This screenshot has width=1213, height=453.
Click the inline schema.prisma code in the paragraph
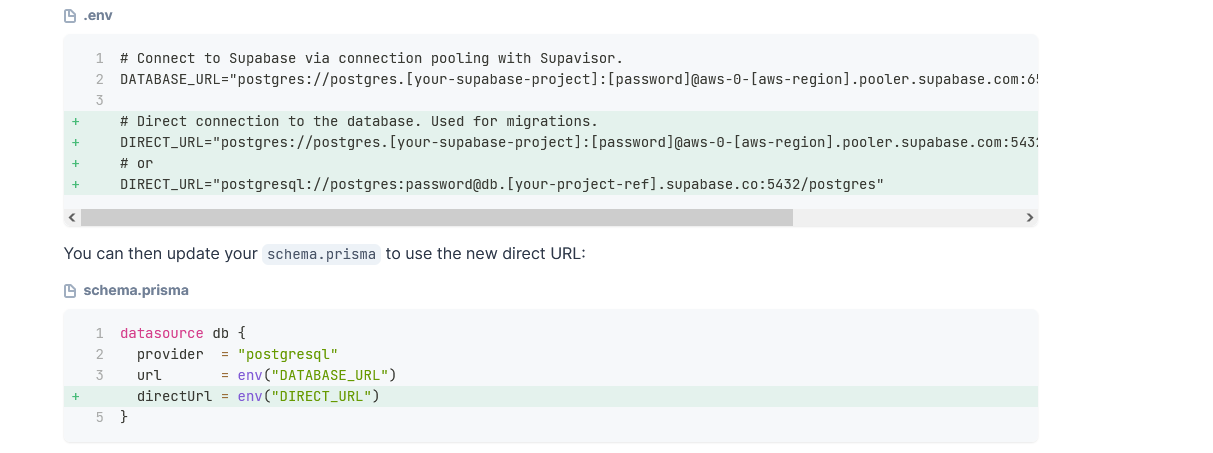[321, 254]
